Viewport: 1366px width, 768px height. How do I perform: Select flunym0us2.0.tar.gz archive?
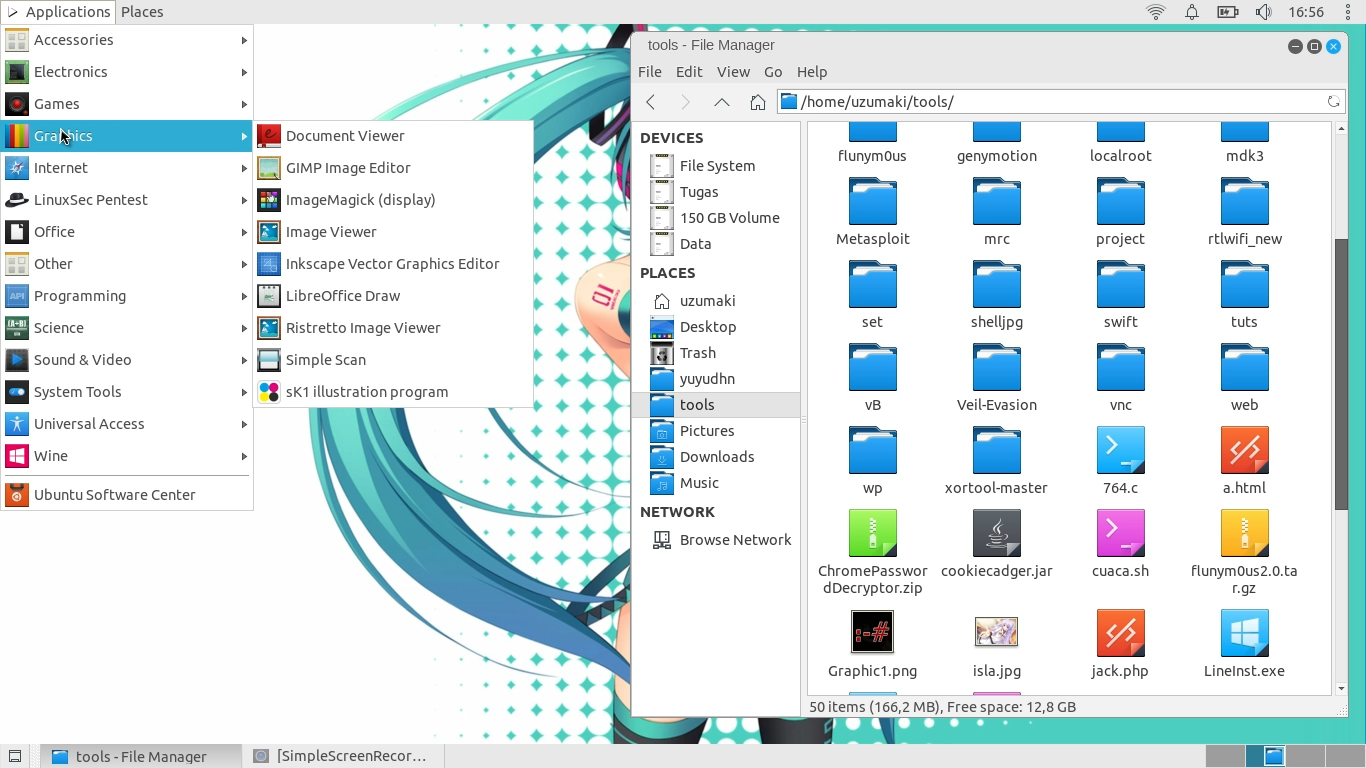pyautogui.click(x=1244, y=553)
